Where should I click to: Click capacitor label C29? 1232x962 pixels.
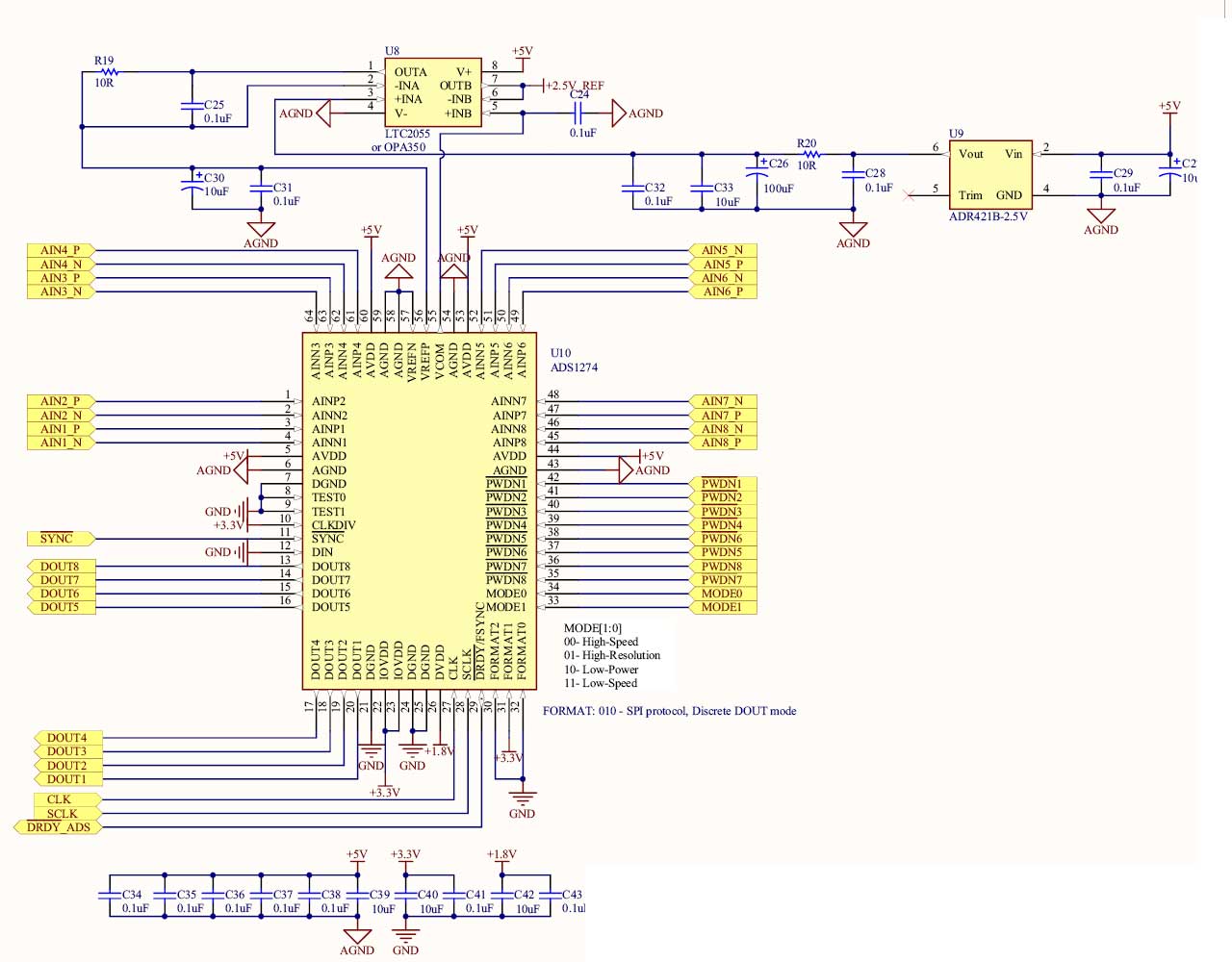coord(1123,173)
